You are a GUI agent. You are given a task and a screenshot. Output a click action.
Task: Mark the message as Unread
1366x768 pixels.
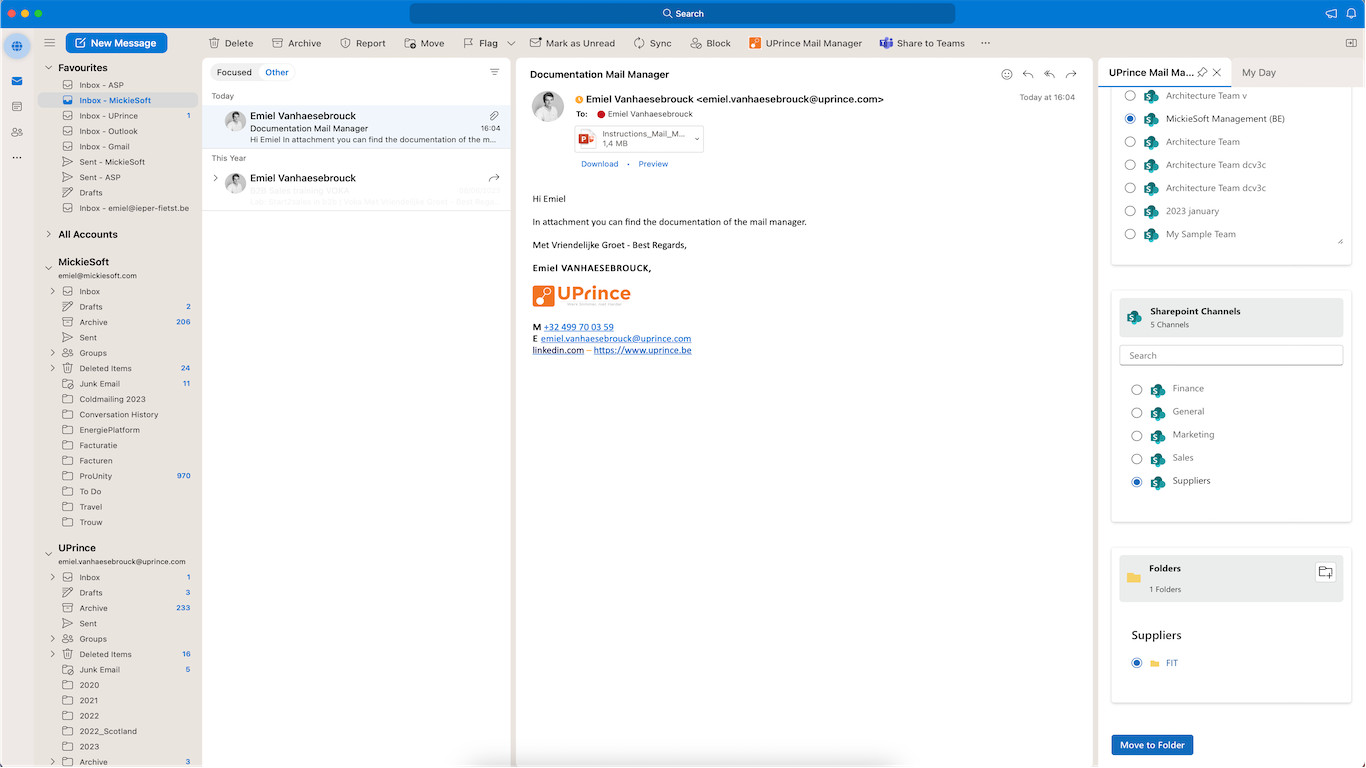(572, 43)
